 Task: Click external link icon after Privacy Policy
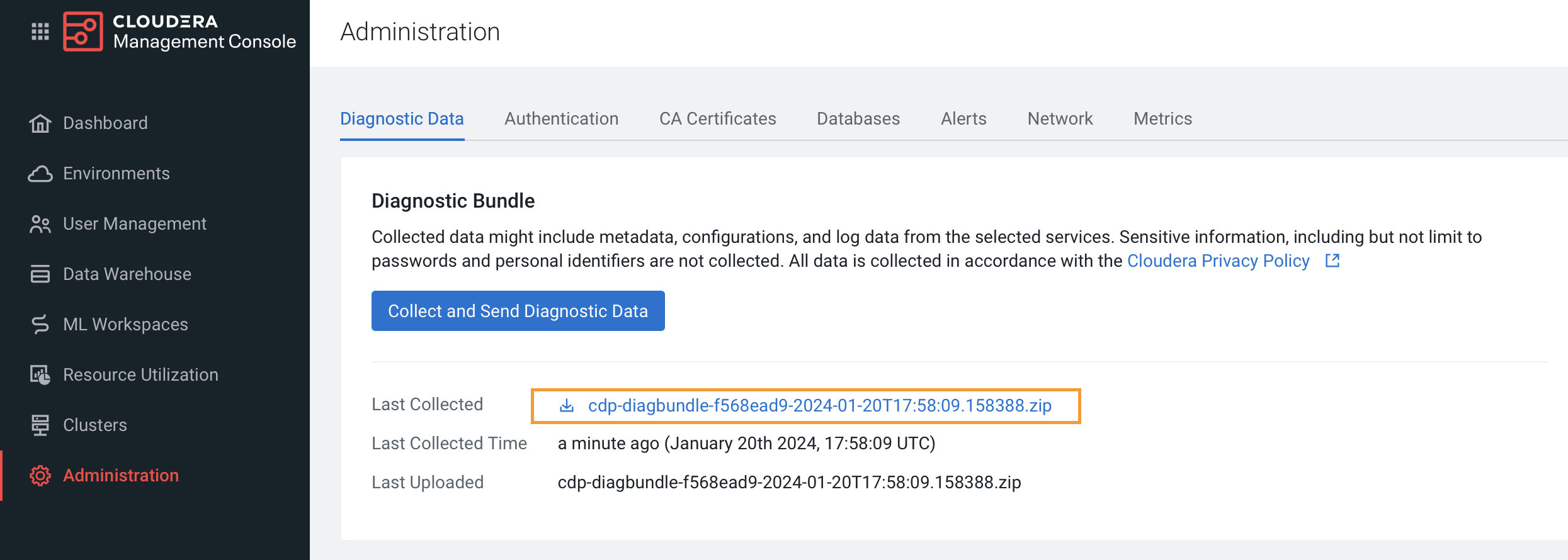(1332, 260)
